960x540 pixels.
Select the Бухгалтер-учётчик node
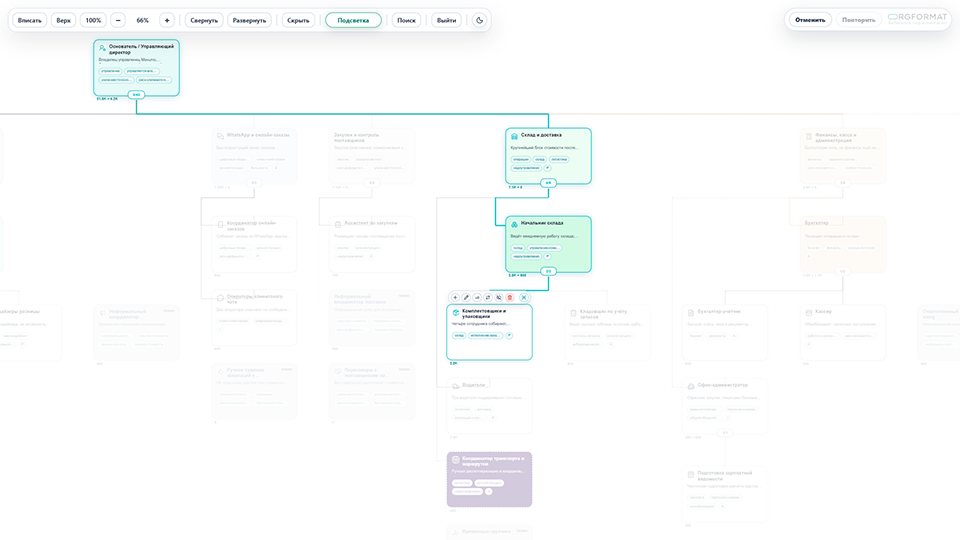[x=725, y=332]
